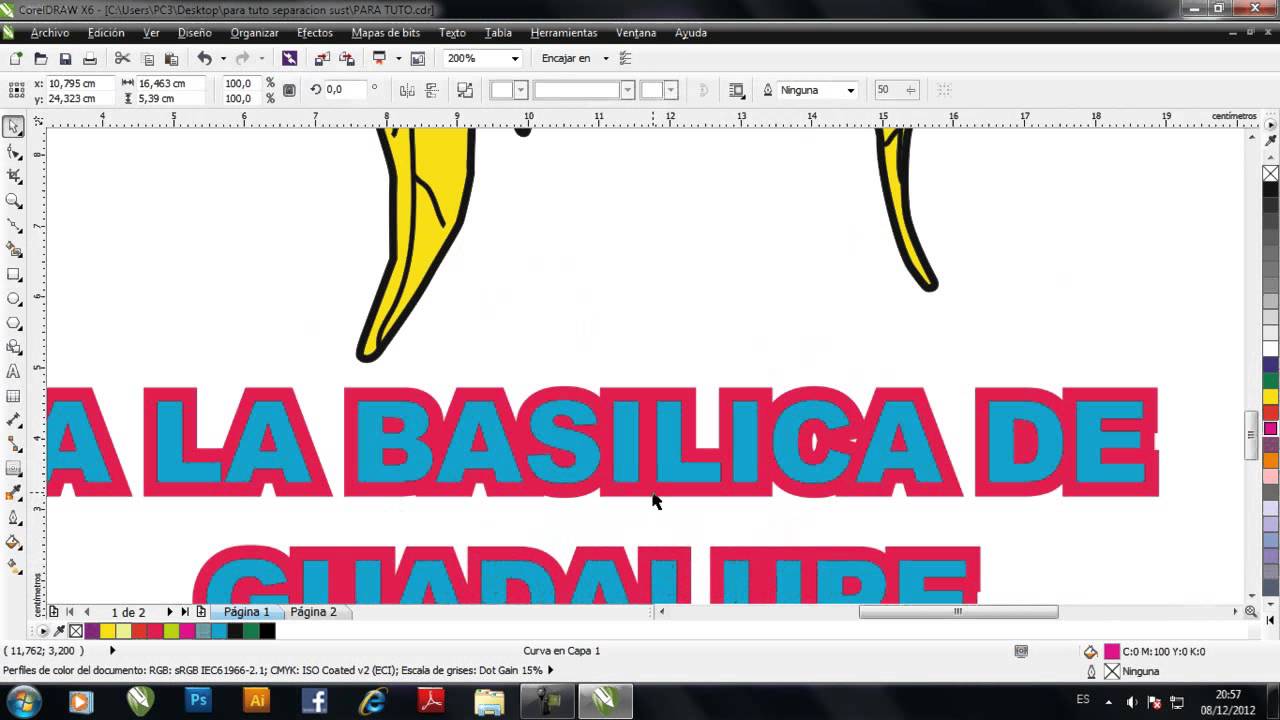Open the Edición menu
Screen dimensions: 1280x720
(106, 33)
